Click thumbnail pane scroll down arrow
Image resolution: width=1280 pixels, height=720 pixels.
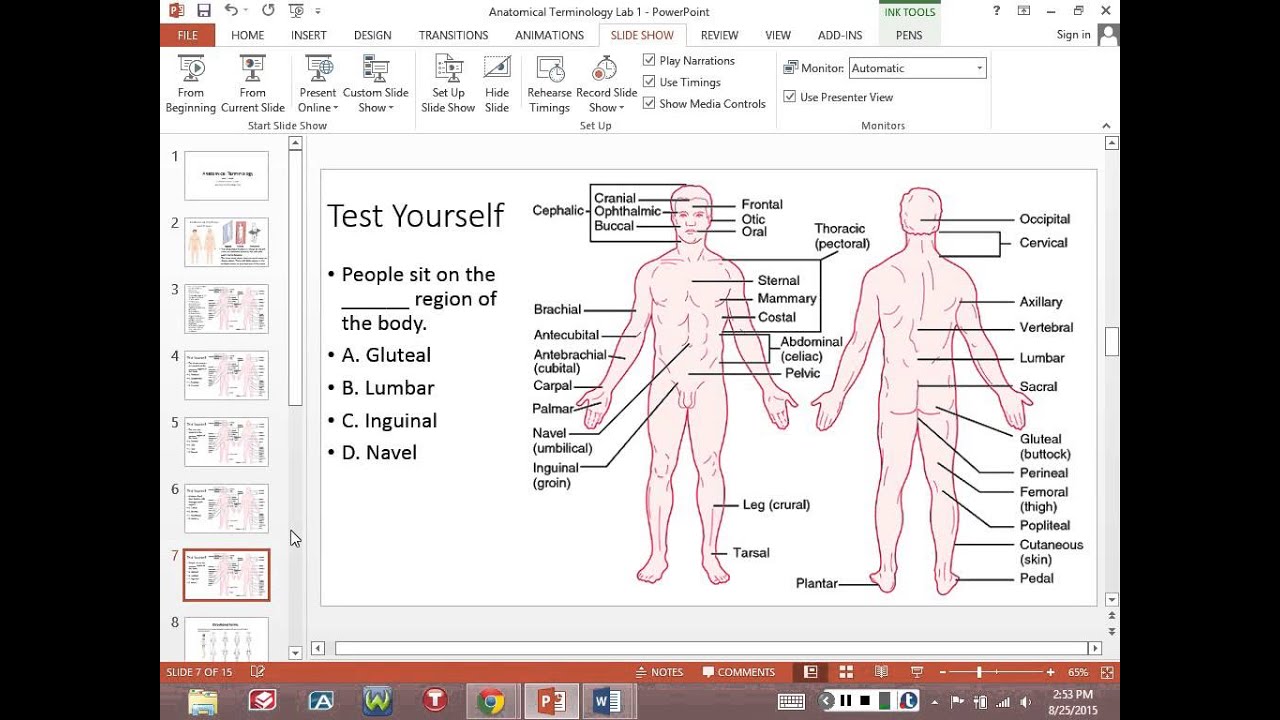295,652
